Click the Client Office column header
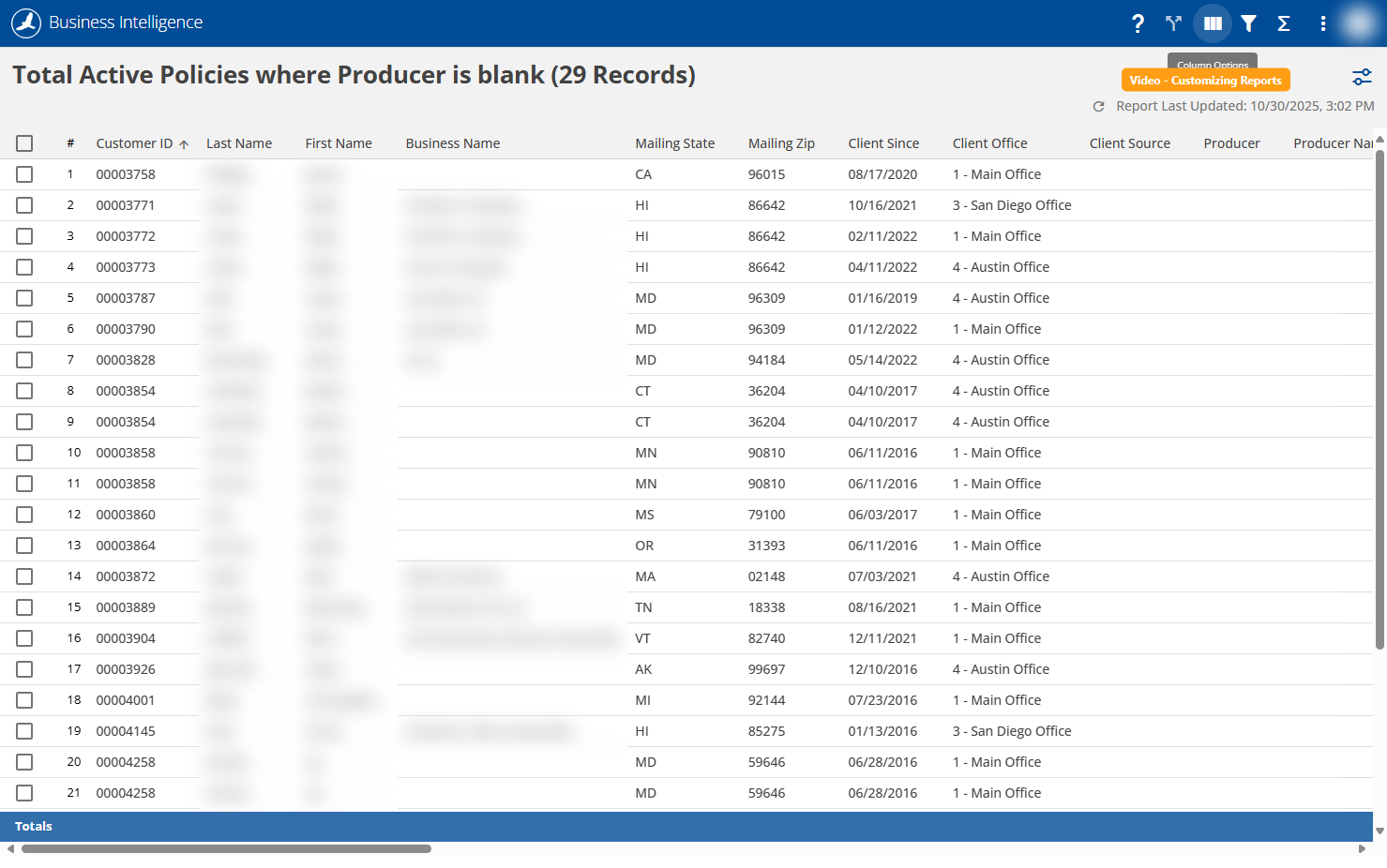This screenshot has width=1387, height=868. coord(989,143)
